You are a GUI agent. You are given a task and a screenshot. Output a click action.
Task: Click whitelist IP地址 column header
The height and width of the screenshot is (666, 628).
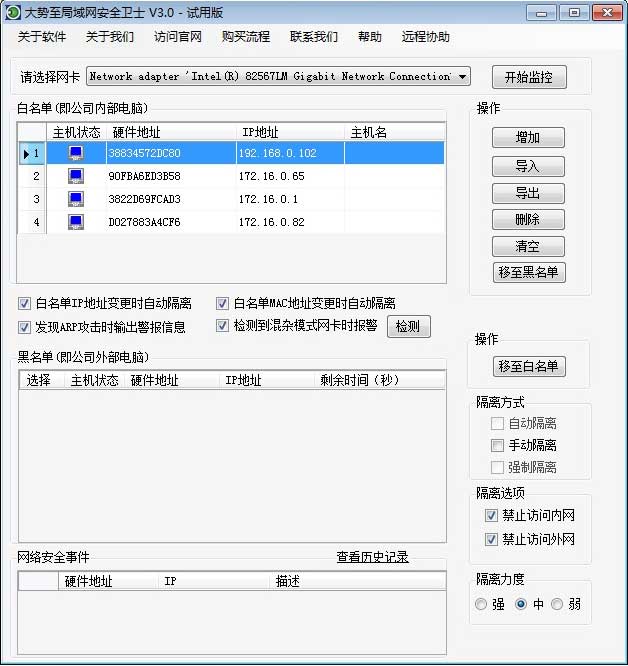click(290, 133)
